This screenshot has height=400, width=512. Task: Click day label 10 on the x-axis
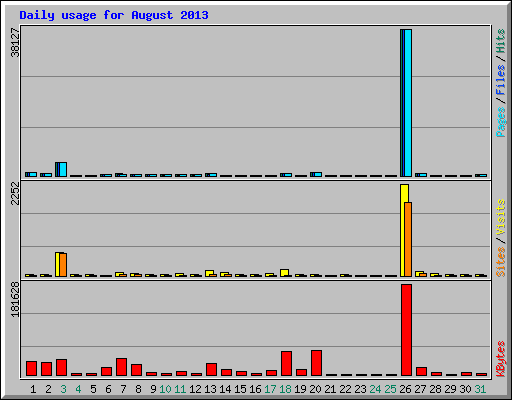[165, 389]
